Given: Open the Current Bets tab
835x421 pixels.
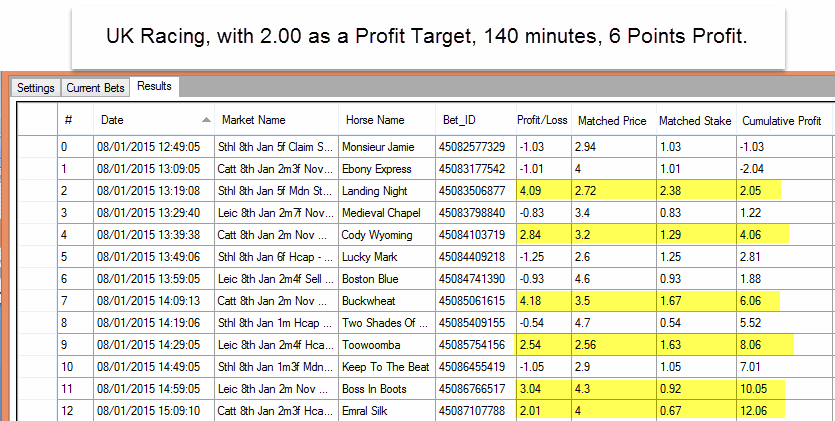Looking at the screenshot, I should [x=98, y=88].
